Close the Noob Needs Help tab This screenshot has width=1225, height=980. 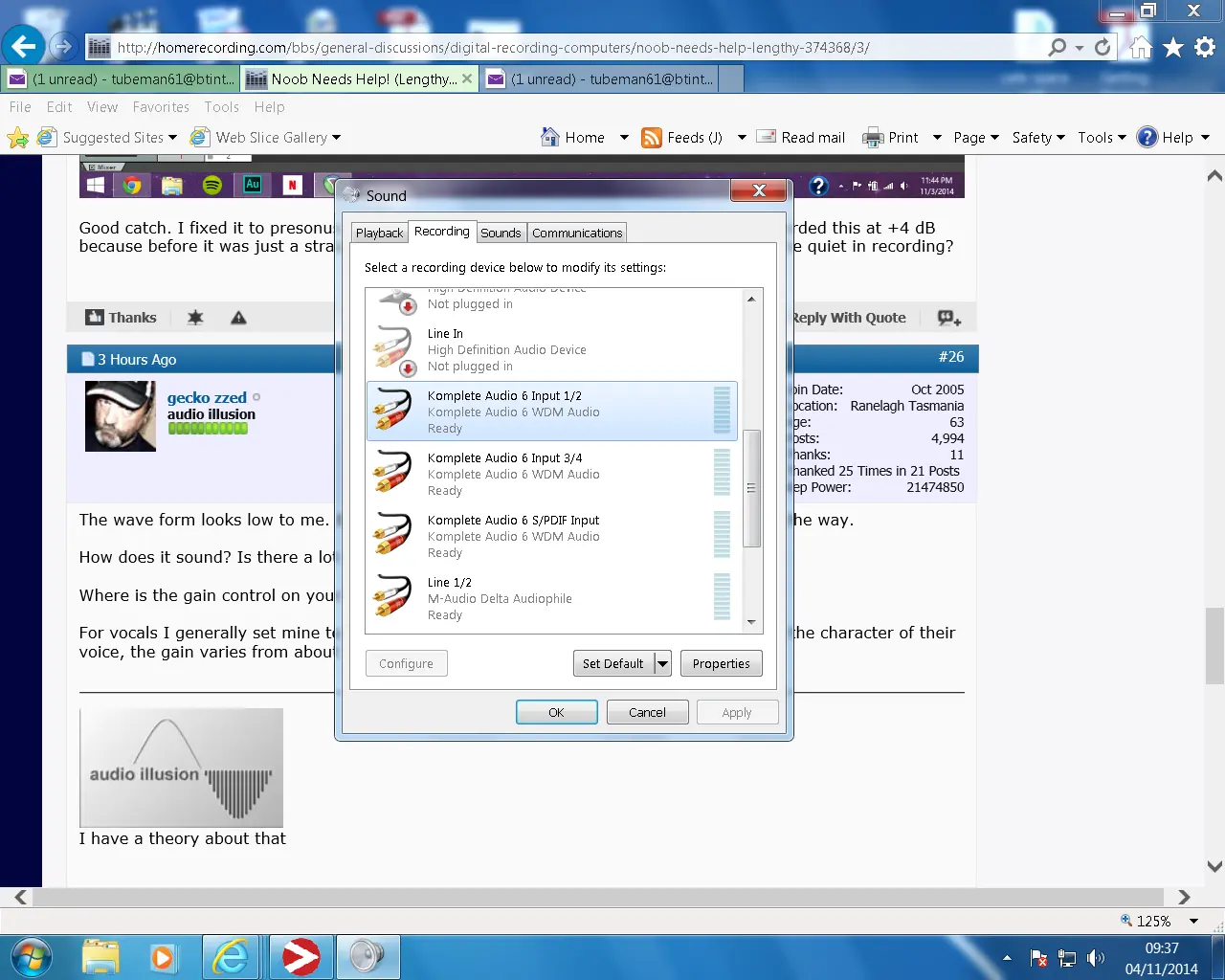pyautogui.click(x=467, y=78)
